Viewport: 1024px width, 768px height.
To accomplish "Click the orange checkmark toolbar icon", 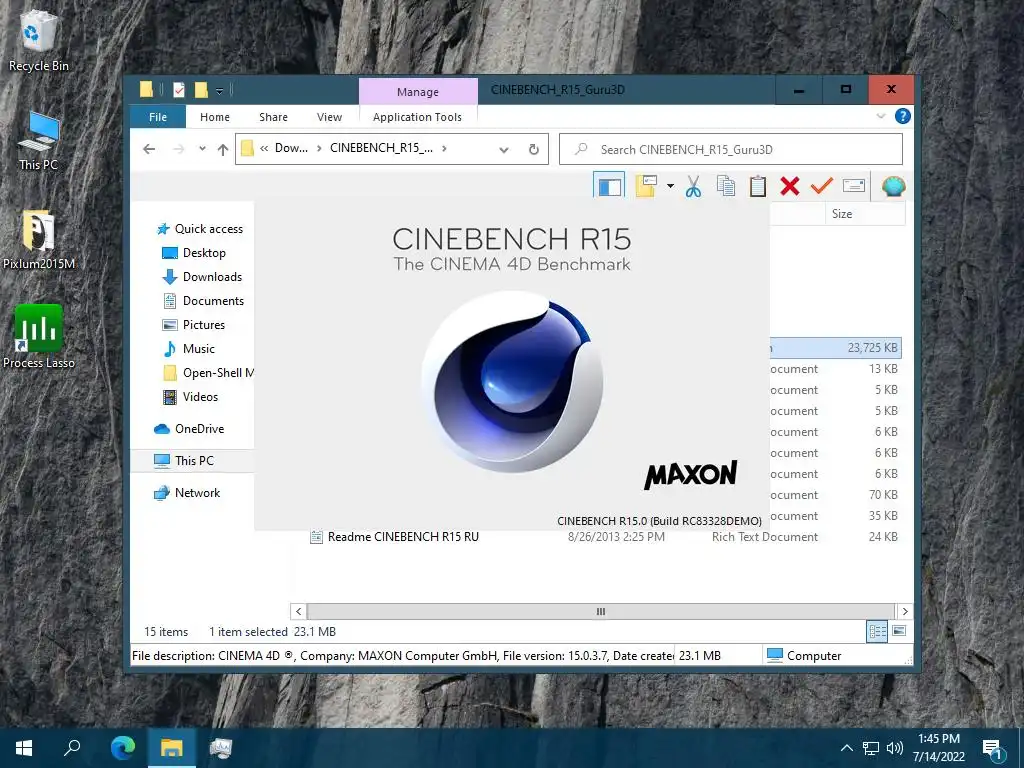I will (822, 186).
